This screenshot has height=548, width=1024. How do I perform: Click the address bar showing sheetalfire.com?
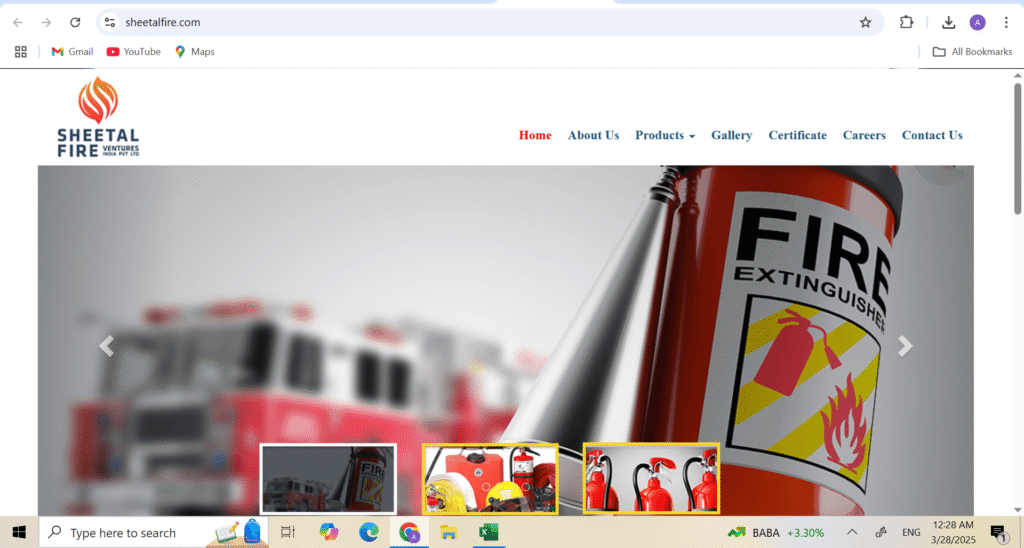(480, 22)
